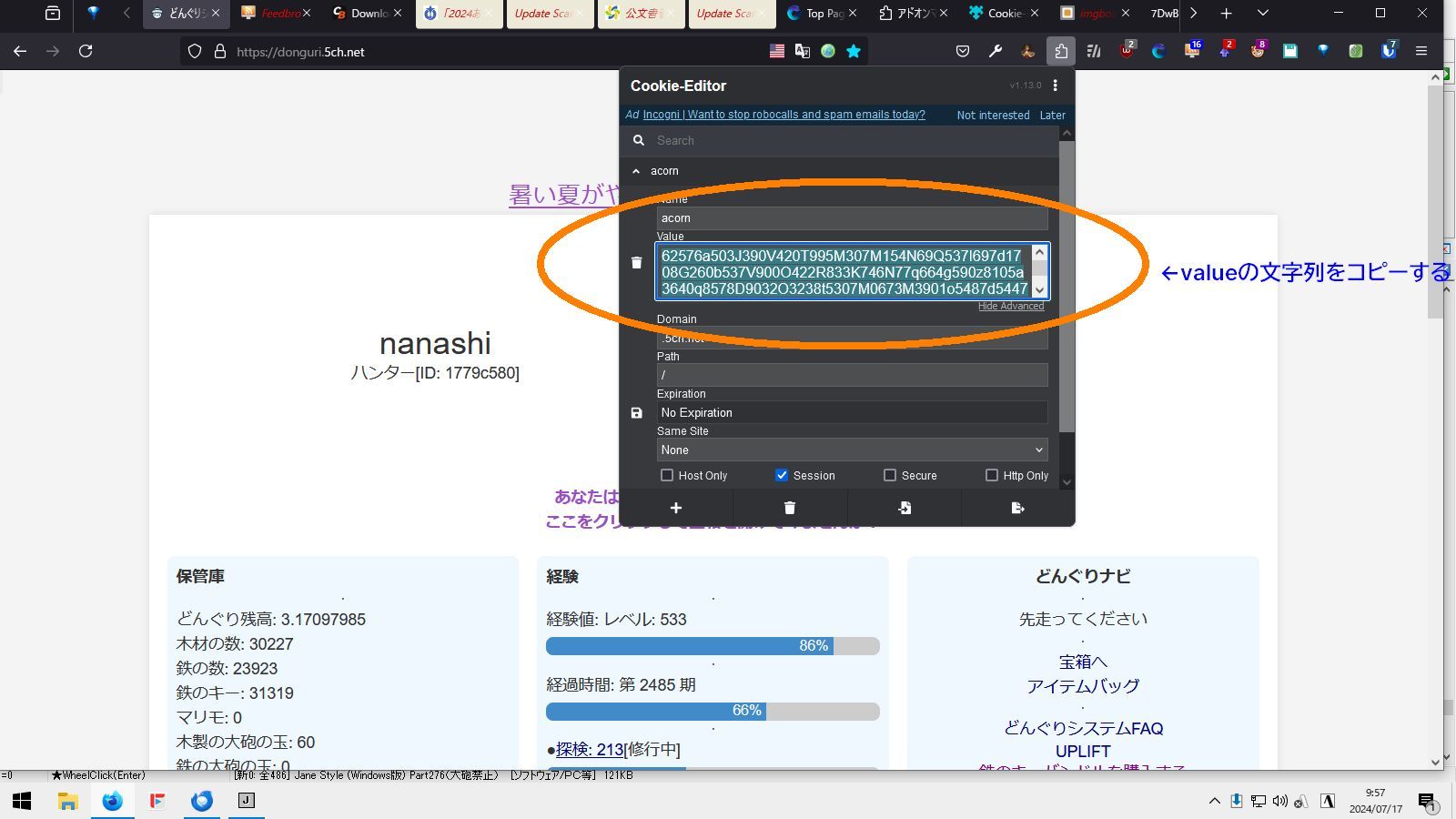
Task: Switch to the imgbox tab
Action: 1096,14
